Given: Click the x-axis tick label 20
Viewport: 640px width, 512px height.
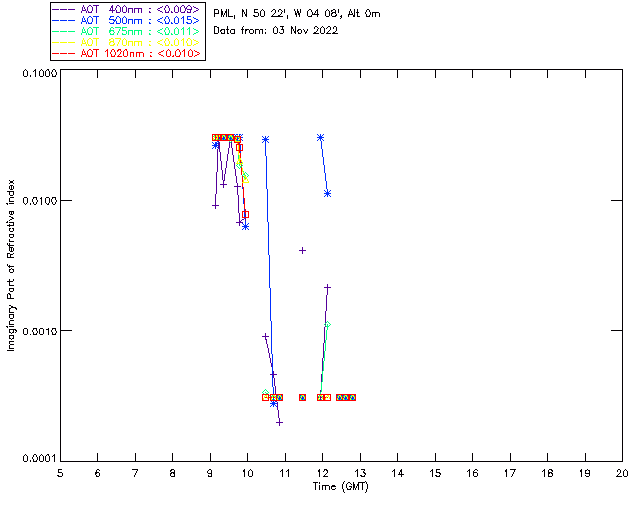Looking at the screenshot, I should coord(622,473).
